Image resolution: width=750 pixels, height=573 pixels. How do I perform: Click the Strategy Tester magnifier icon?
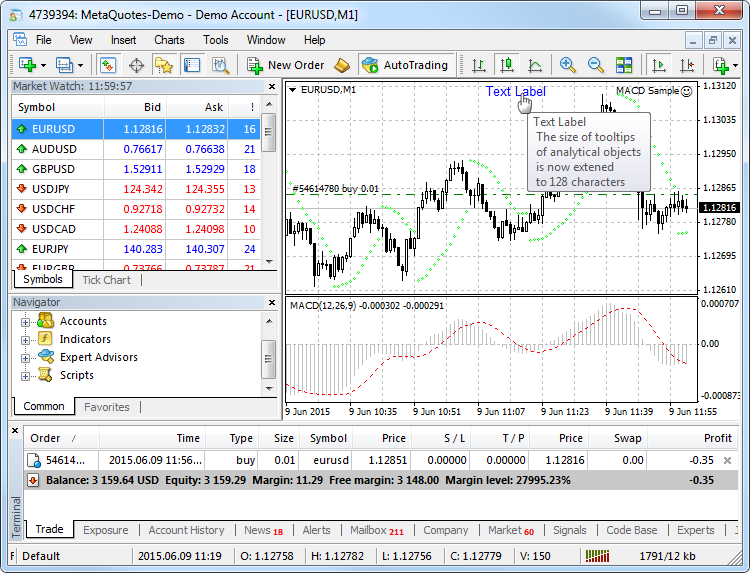[221, 65]
